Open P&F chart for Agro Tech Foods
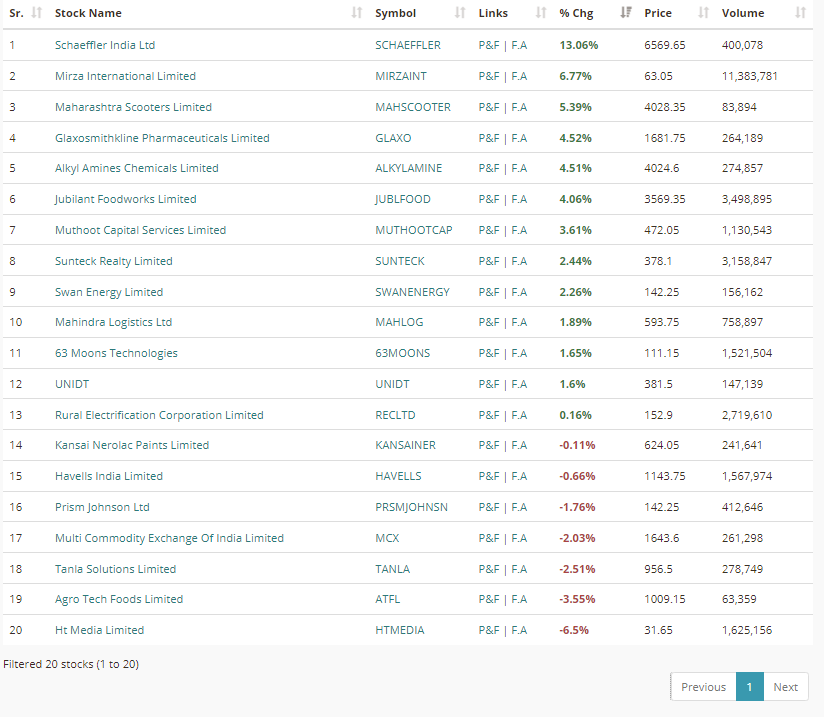The height and width of the screenshot is (717, 824). tap(489, 599)
